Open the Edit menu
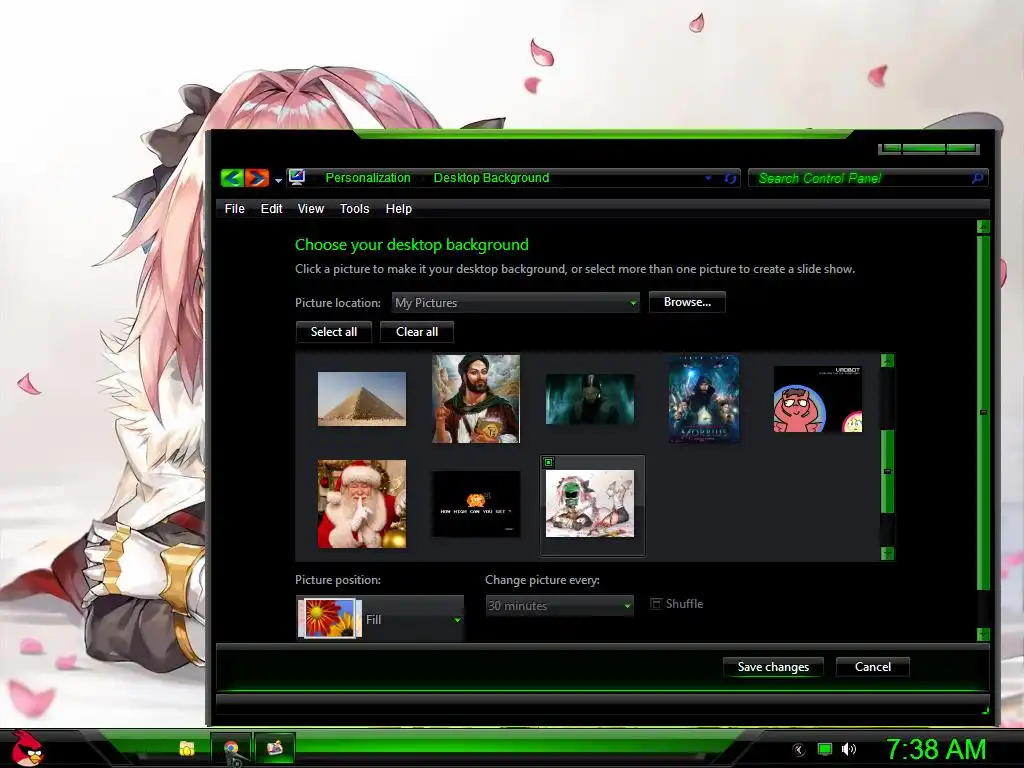The image size is (1024, 768). tap(271, 208)
